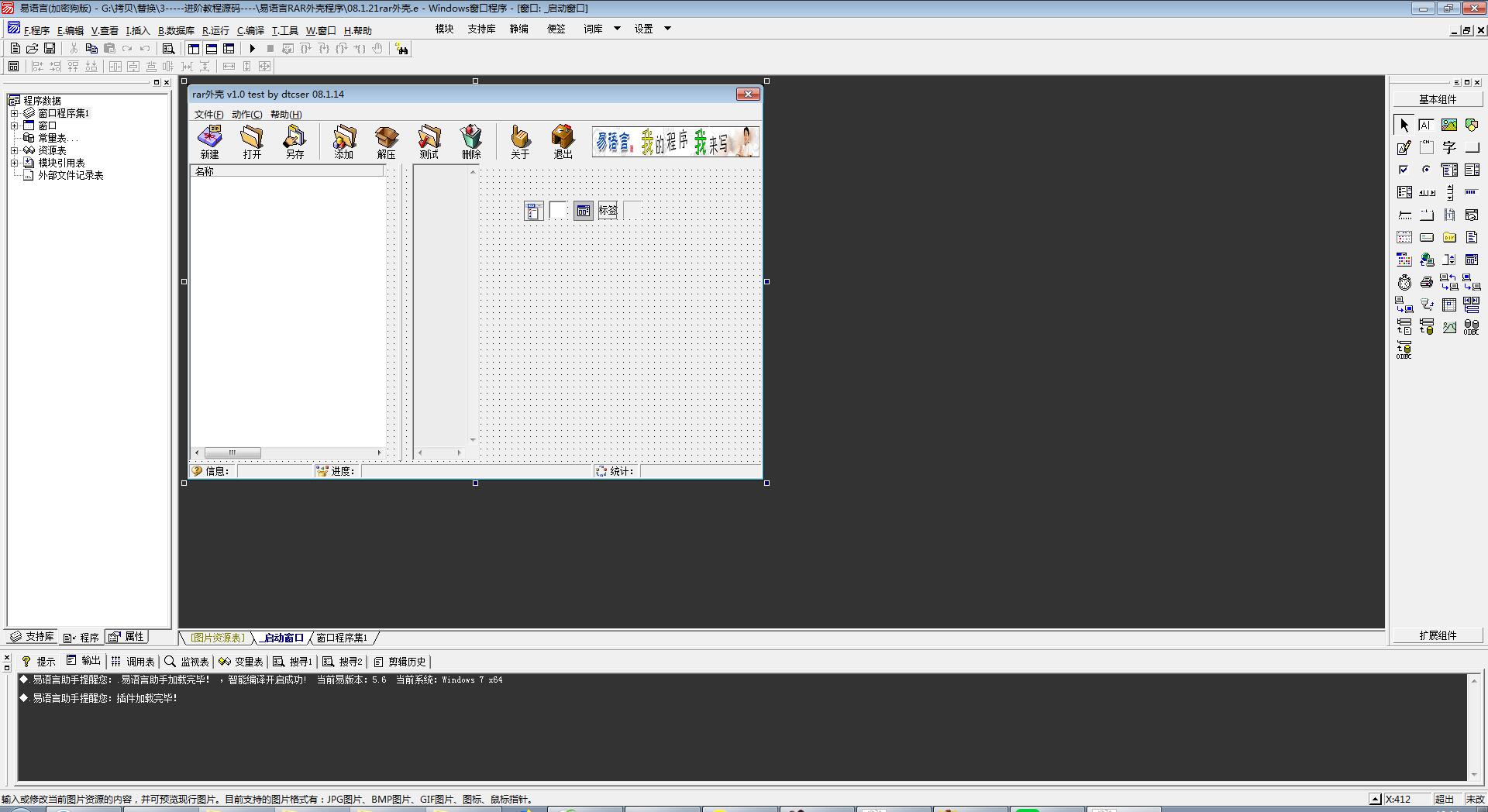The width and height of the screenshot is (1488, 812).
Task: Select the ODBC external database component icon
Action: point(1472,327)
